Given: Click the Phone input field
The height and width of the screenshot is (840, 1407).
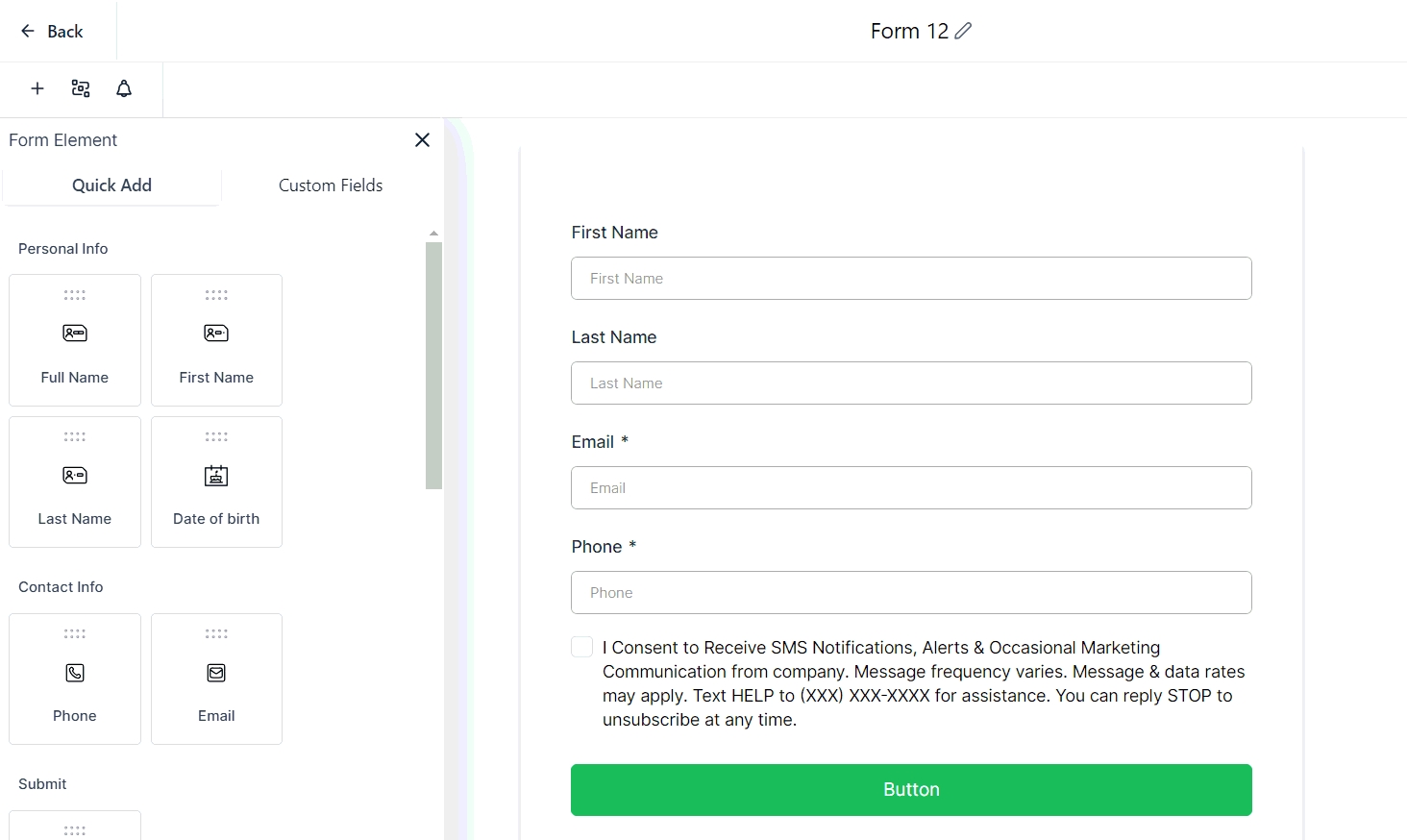Looking at the screenshot, I should [911, 593].
